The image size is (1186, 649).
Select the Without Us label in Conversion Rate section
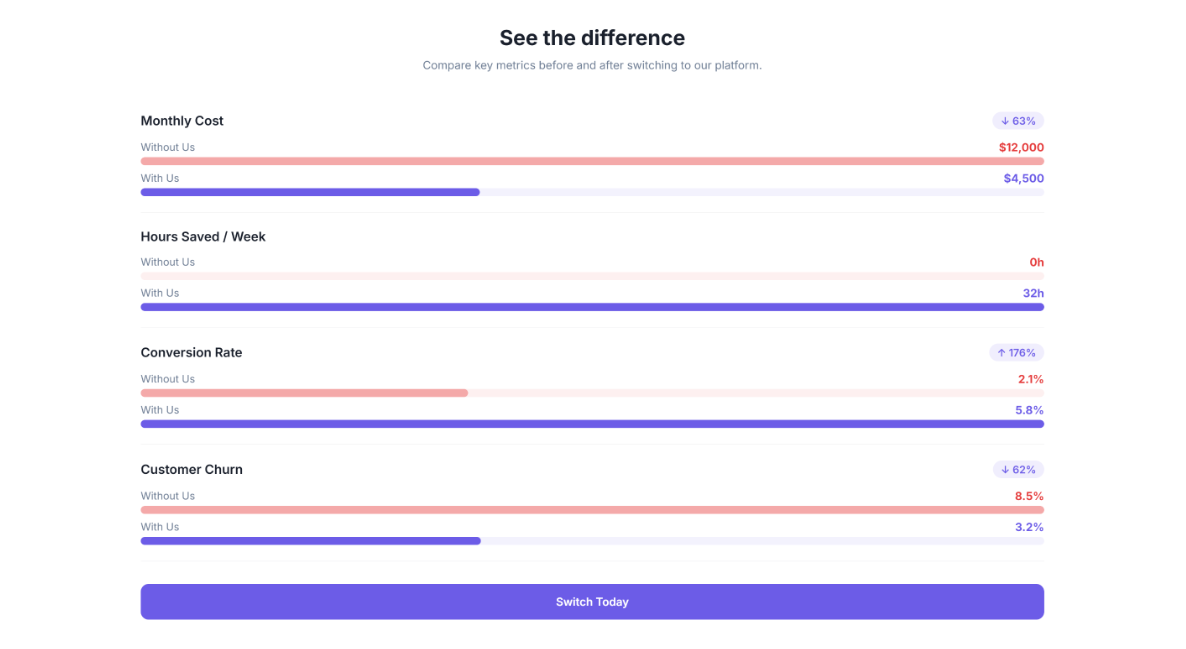point(167,379)
